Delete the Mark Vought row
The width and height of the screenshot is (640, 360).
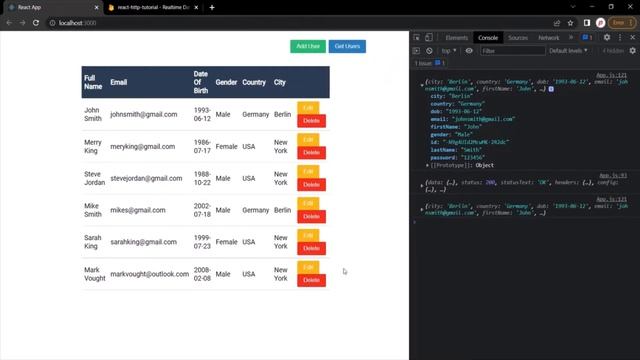pos(311,280)
